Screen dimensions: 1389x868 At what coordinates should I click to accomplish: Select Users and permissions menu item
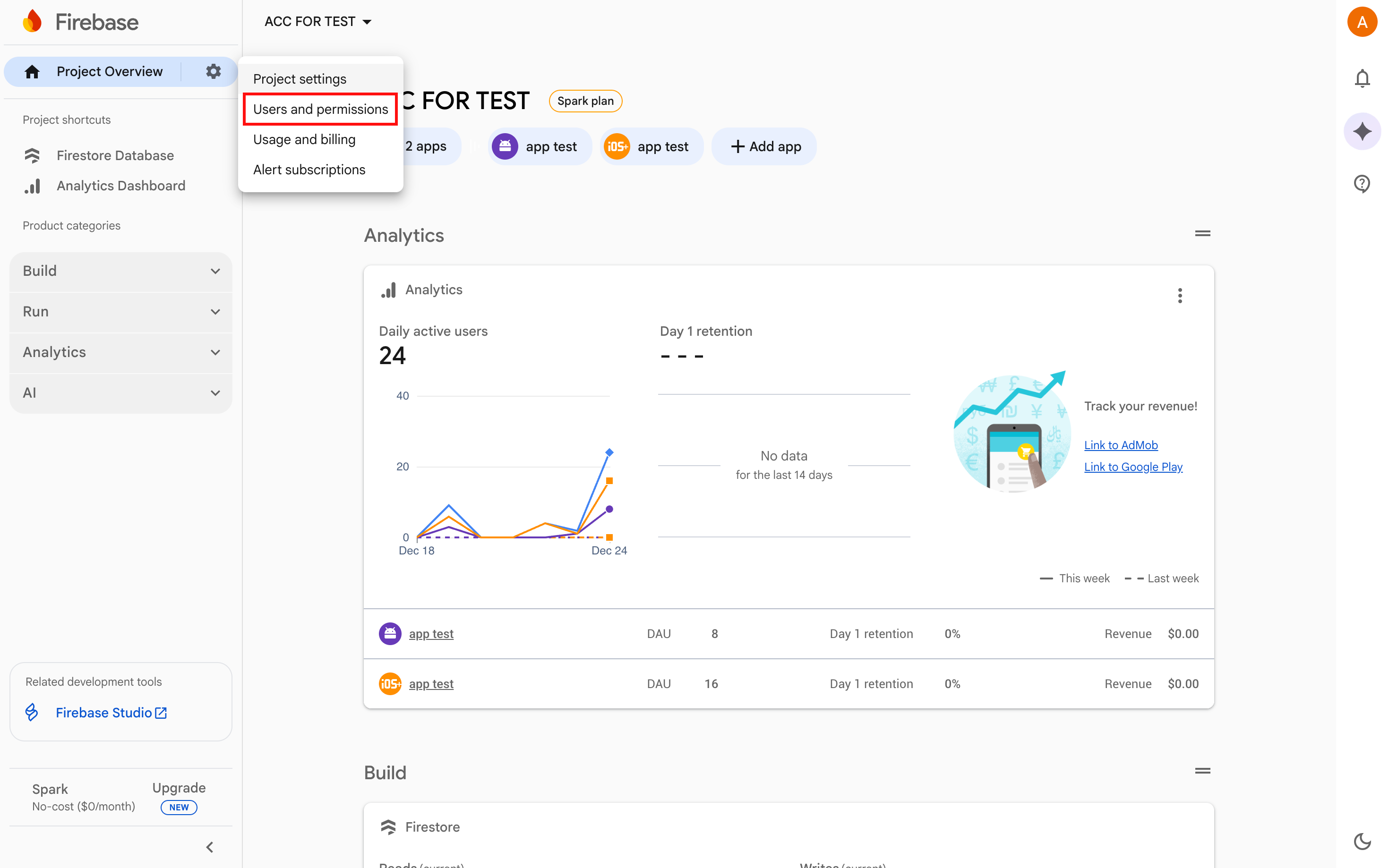(320, 109)
